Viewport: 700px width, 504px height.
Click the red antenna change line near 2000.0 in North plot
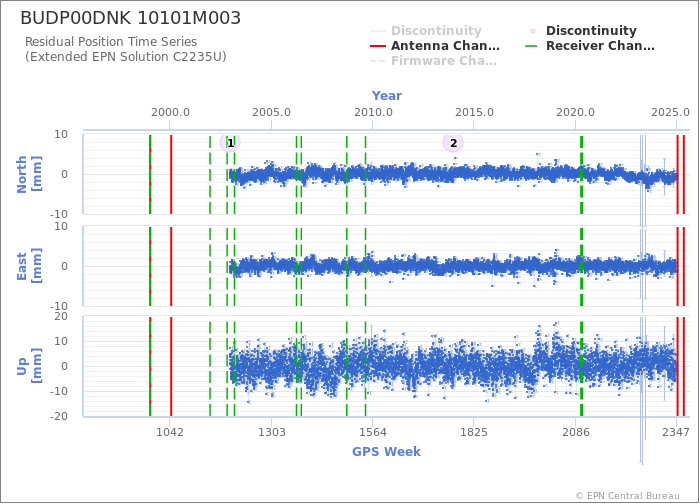[171, 174]
